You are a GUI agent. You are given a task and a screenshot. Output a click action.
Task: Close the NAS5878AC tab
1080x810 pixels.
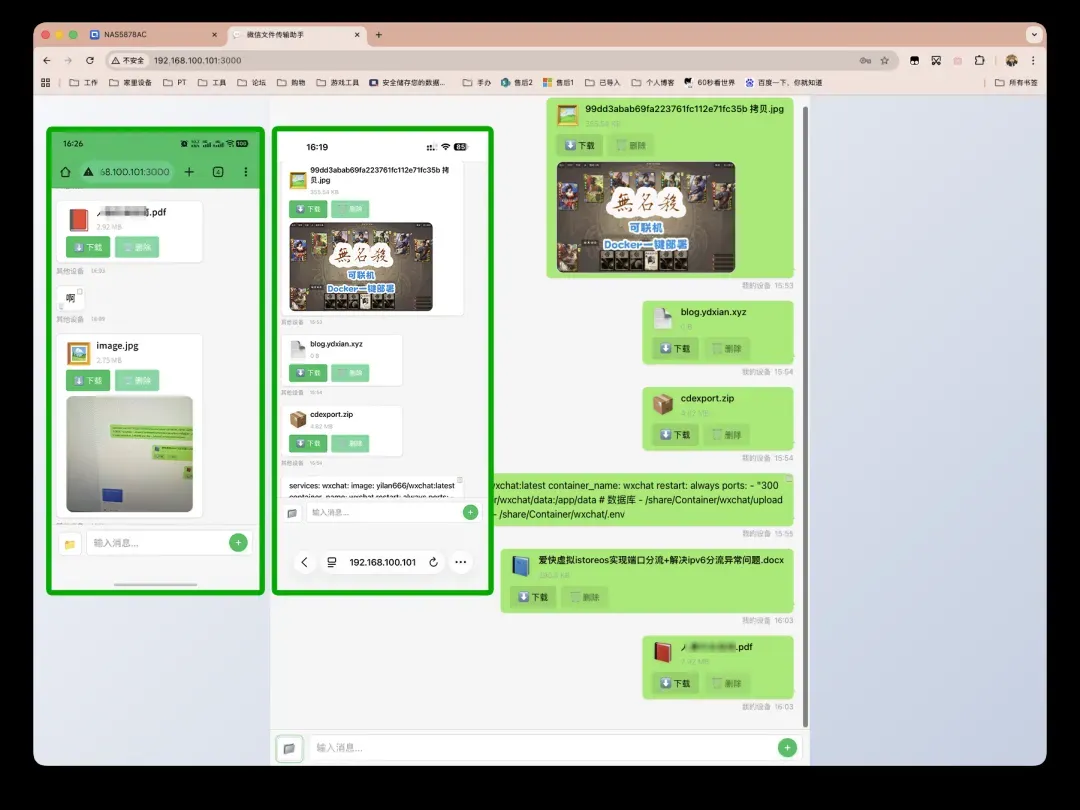point(214,34)
